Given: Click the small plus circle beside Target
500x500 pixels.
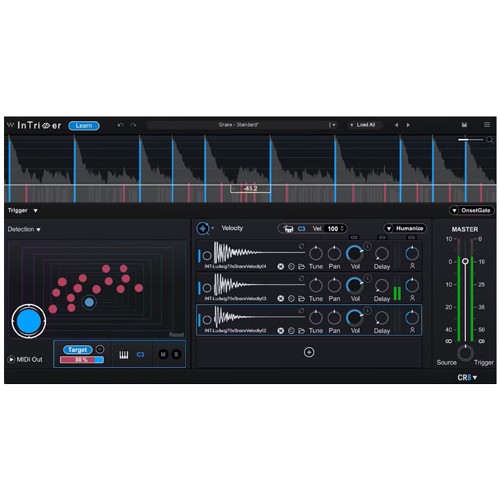Looking at the screenshot, I should point(100,349).
